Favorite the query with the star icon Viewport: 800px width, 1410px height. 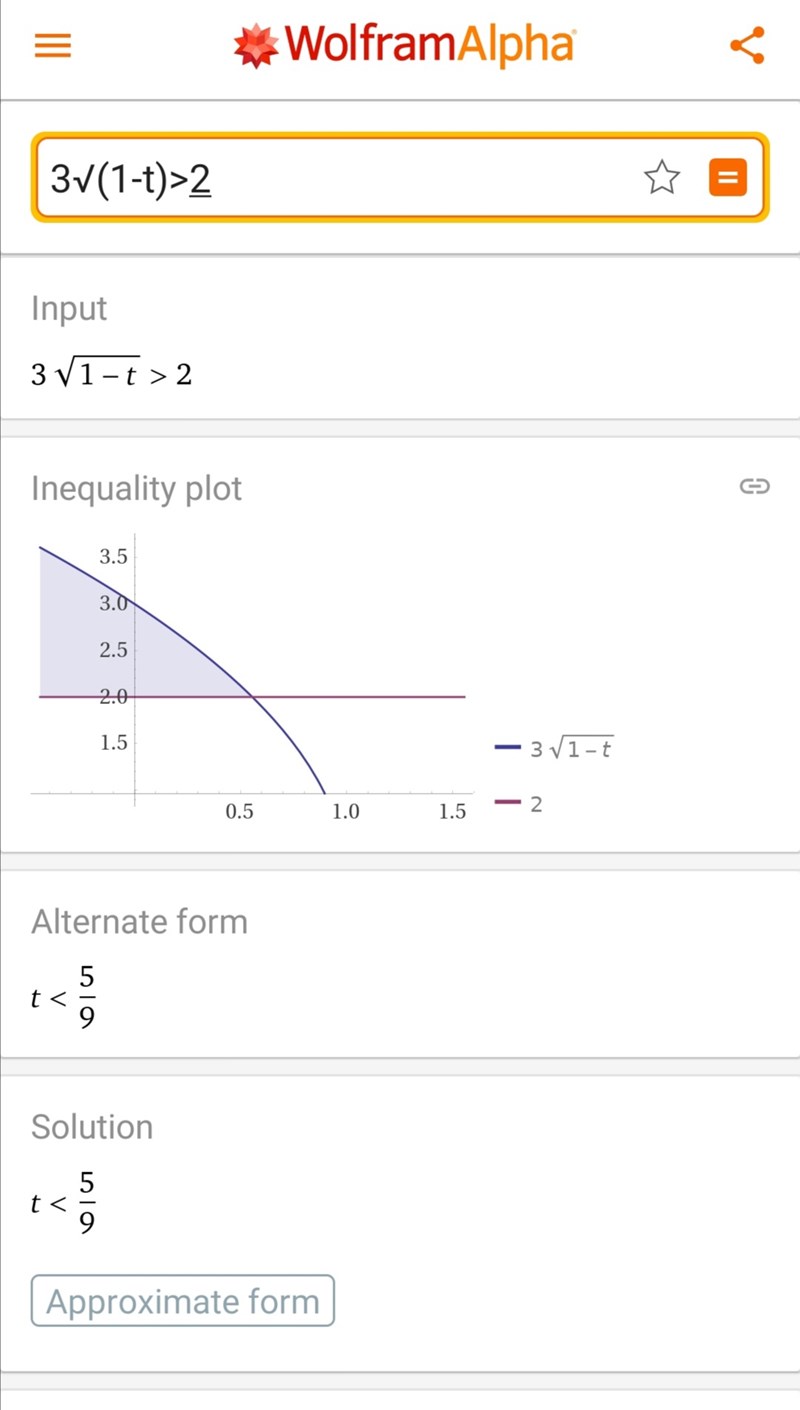[x=661, y=178]
